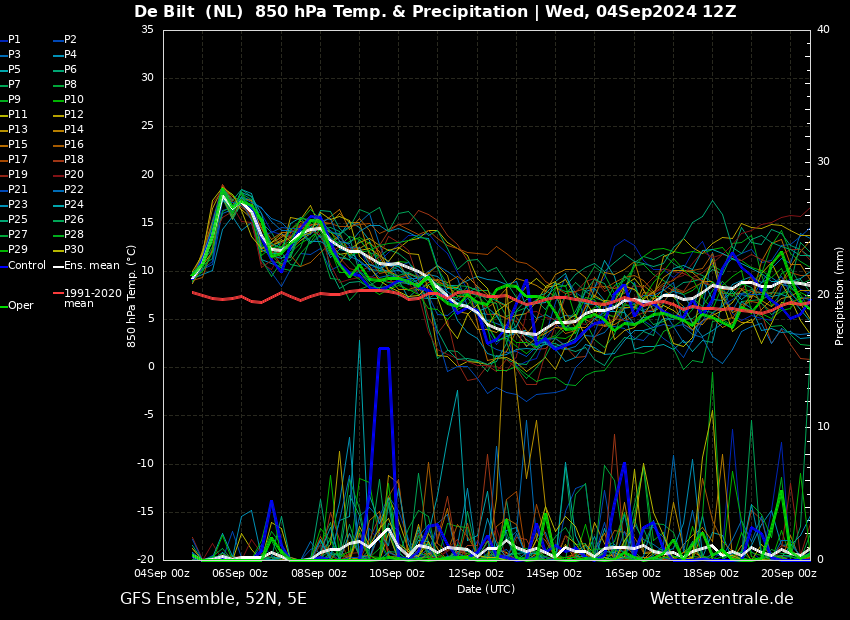The image size is (850, 620).
Task: Click the Control run legend entry
Action: pos(27,266)
